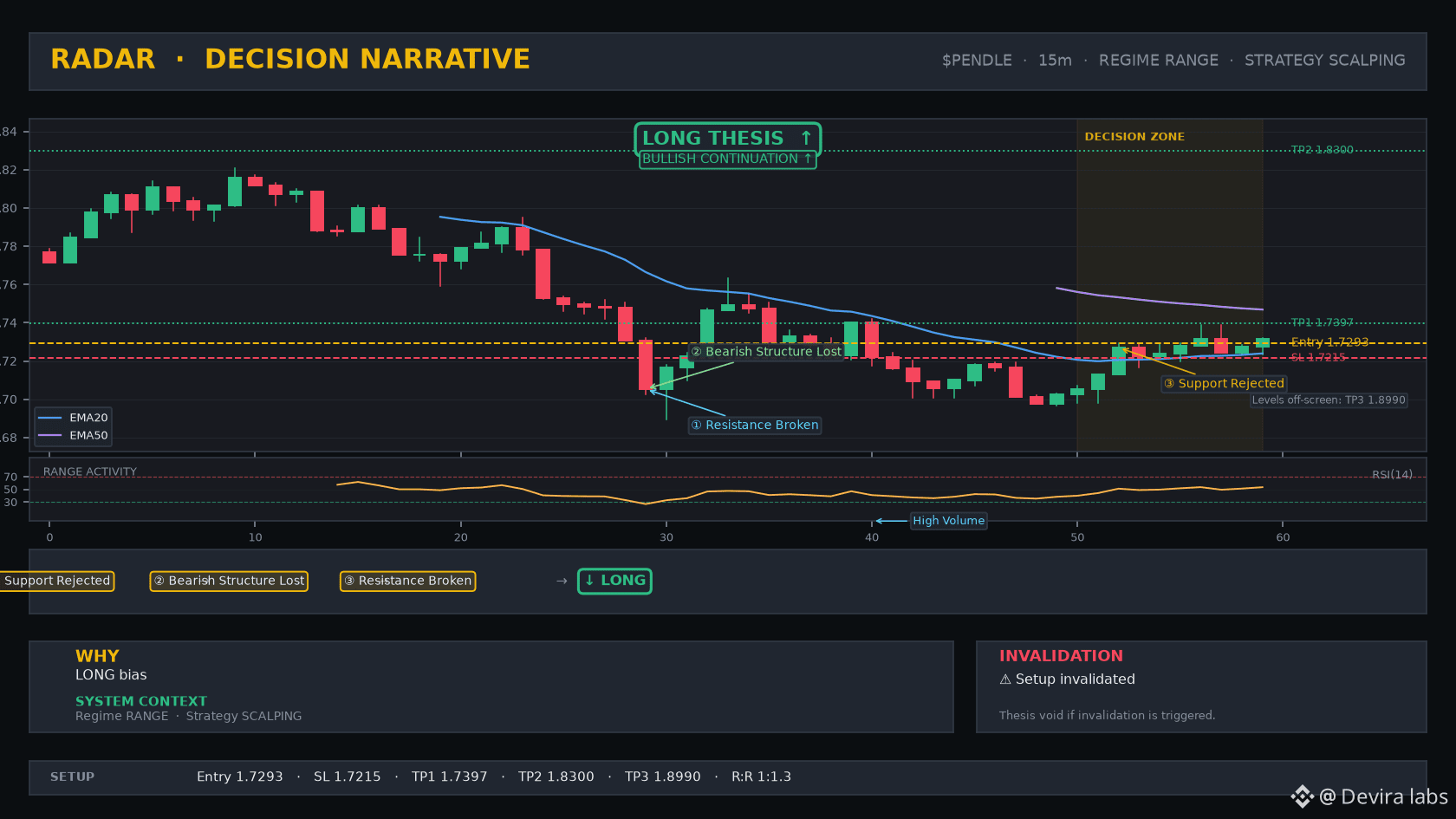The height and width of the screenshot is (819, 1456).
Task: Click TP3 1.8990 in the SETUP bar
Action: (x=662, y=777)
